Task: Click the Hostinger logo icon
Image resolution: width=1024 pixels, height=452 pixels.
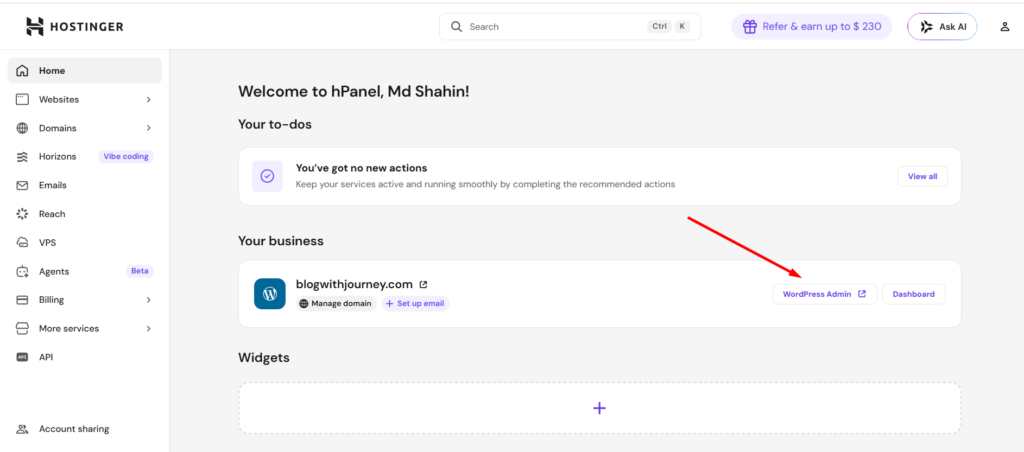Action: (x=35, y=26)
